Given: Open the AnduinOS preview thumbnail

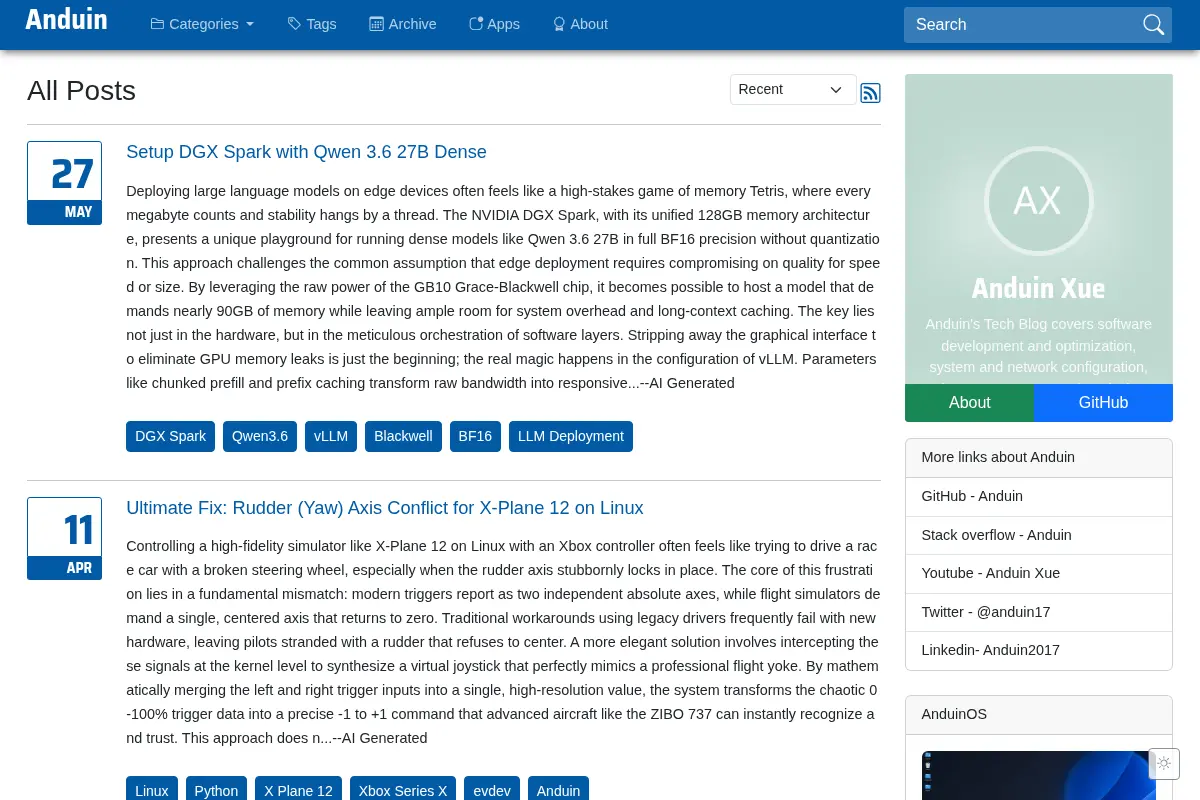Looking at the screenshot, I should (1038, 775).
